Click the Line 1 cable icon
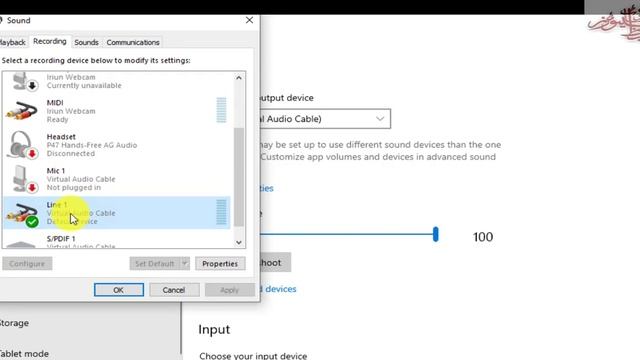This screenshot has width=640, height=360. (x=22, y=214)
